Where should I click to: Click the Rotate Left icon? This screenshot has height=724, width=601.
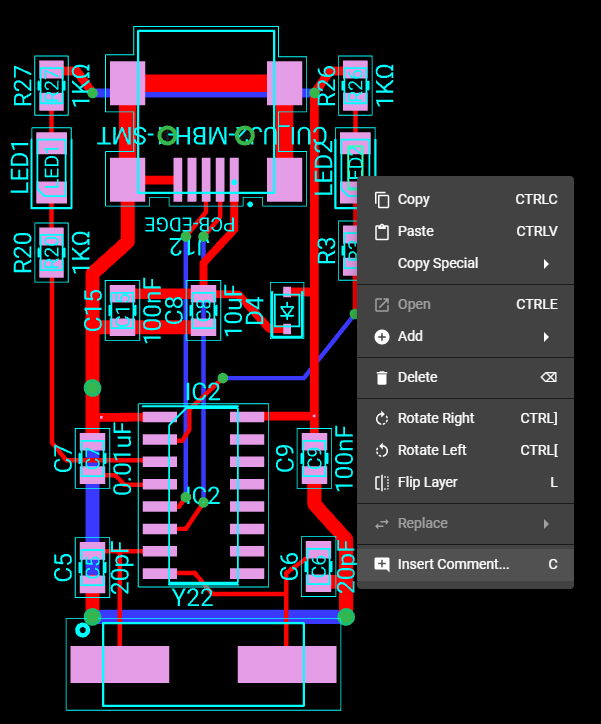click(382, 450)
